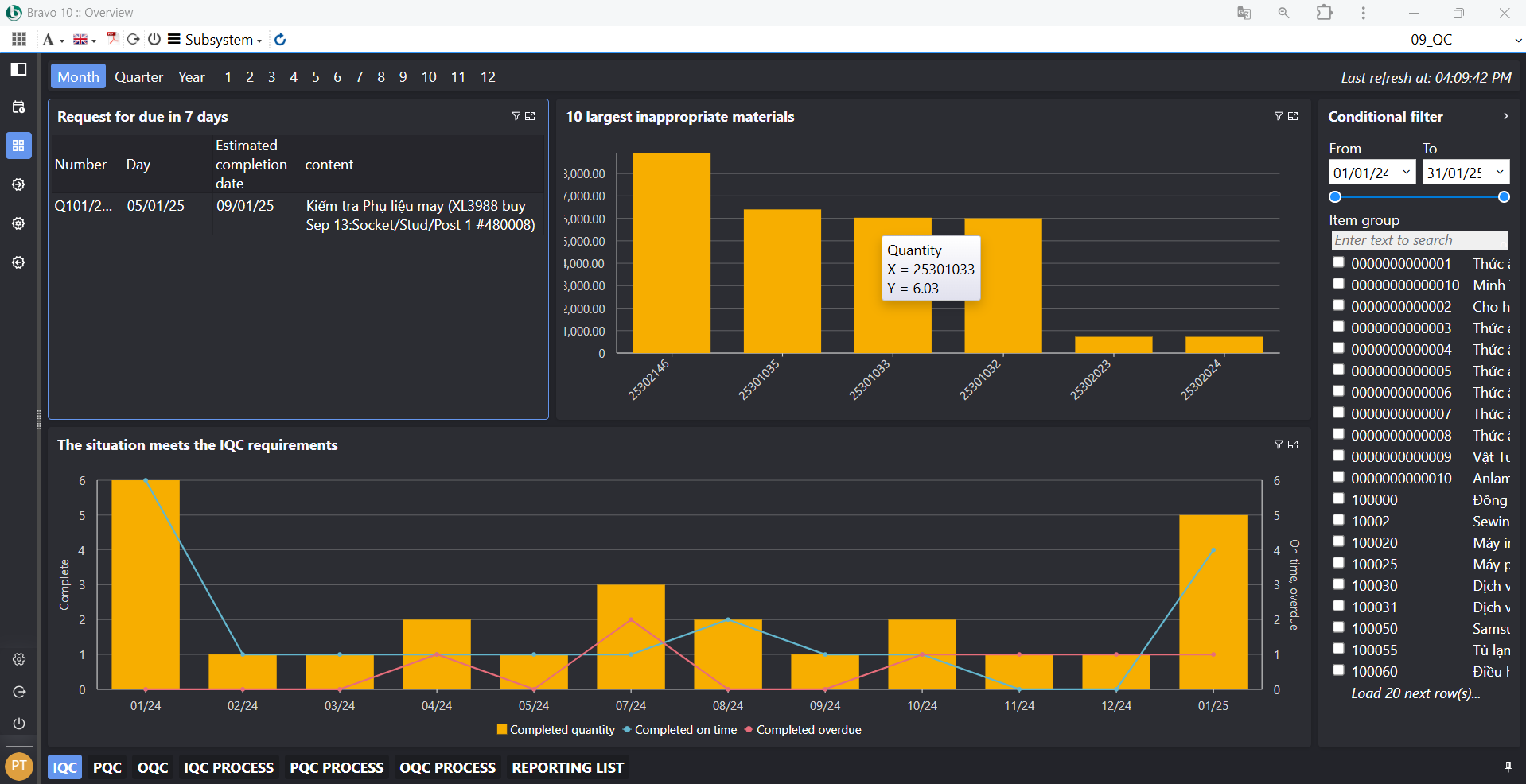Tick the checkbox for item 100000
Screen dimensions: 1526x784
click(1338, 499)
